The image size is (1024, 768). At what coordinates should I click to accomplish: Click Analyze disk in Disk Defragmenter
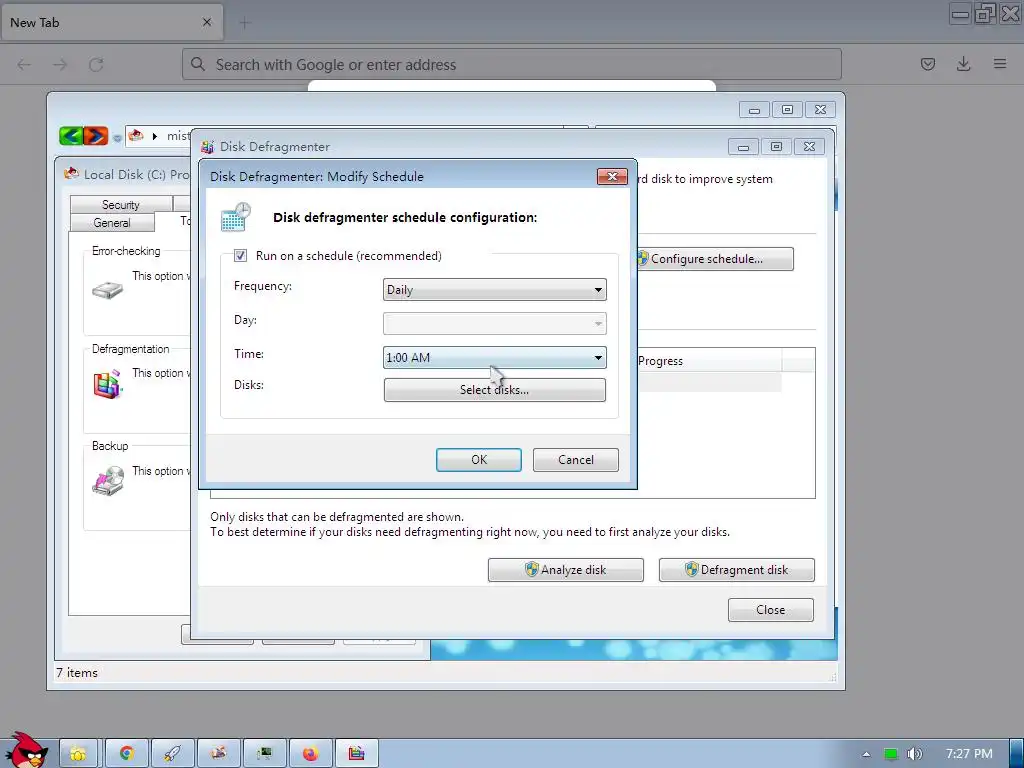point(566,569)
